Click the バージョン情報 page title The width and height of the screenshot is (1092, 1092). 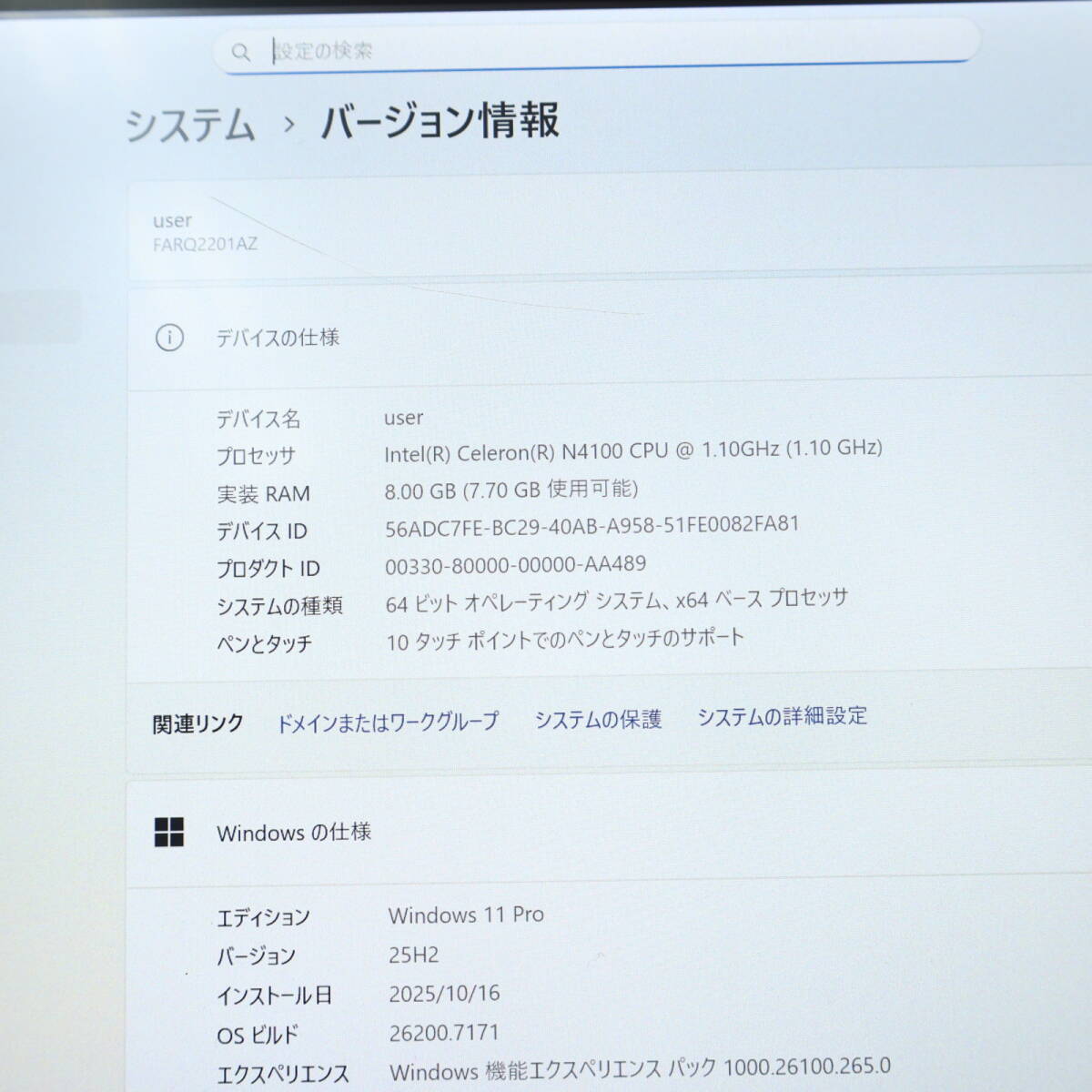coord(440,121)
